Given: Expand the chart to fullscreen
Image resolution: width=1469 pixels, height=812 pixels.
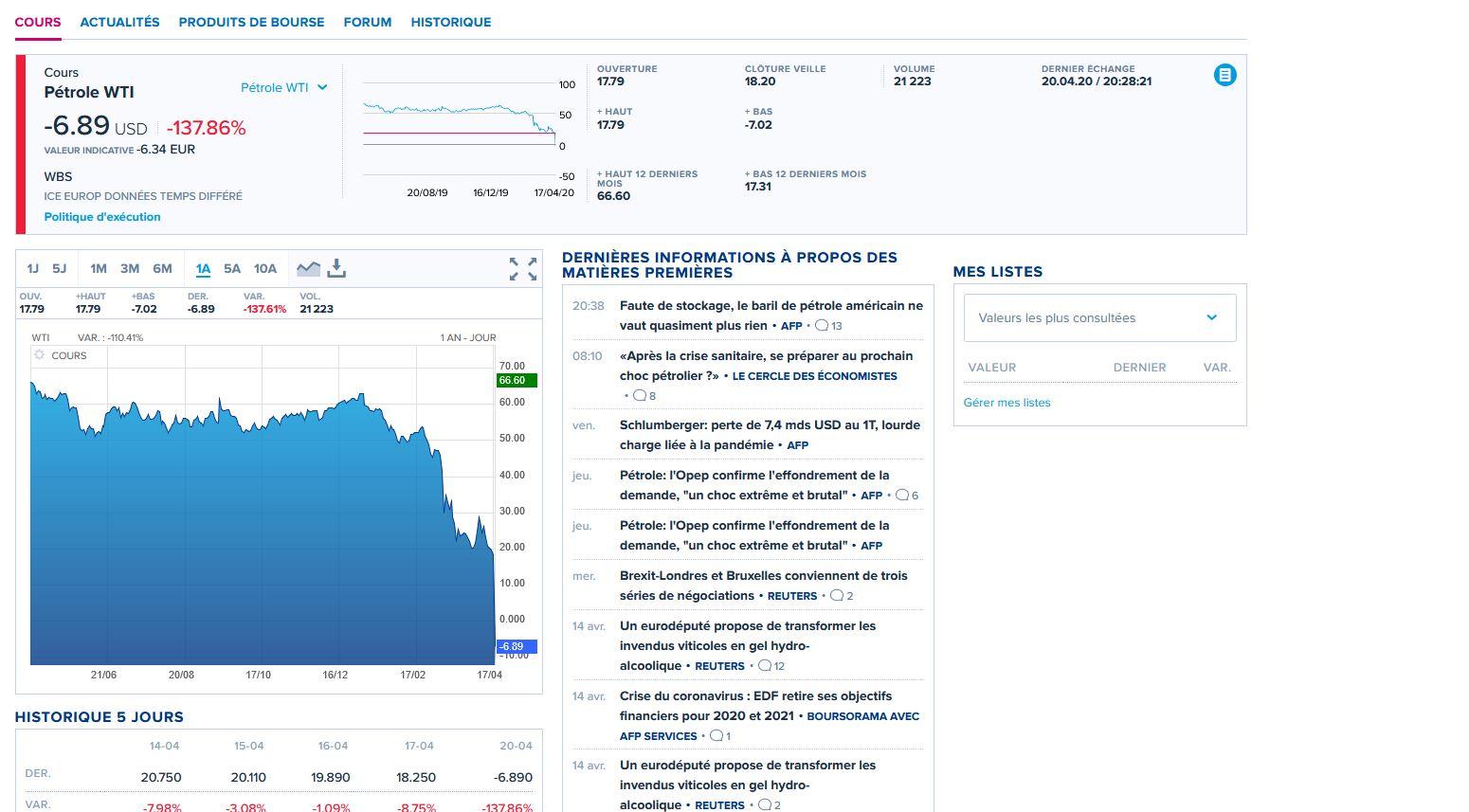Looking at the screenshot, I should click(522, 269).
